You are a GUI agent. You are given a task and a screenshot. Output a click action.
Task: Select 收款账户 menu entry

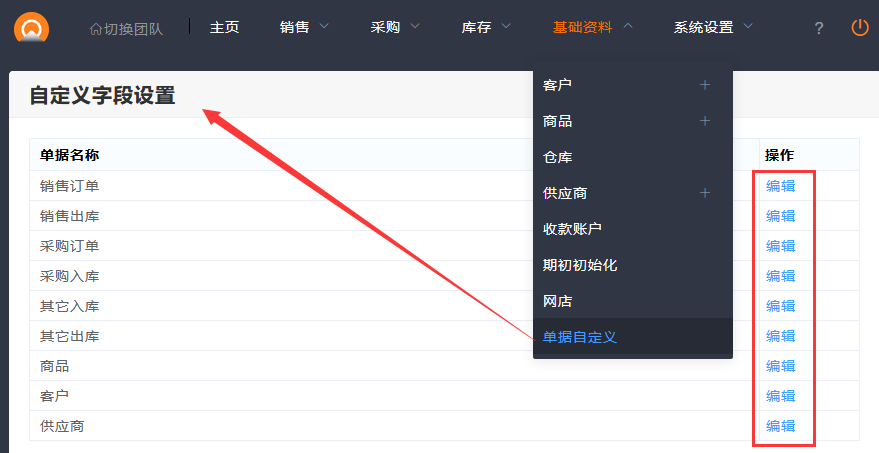[572, 229]
